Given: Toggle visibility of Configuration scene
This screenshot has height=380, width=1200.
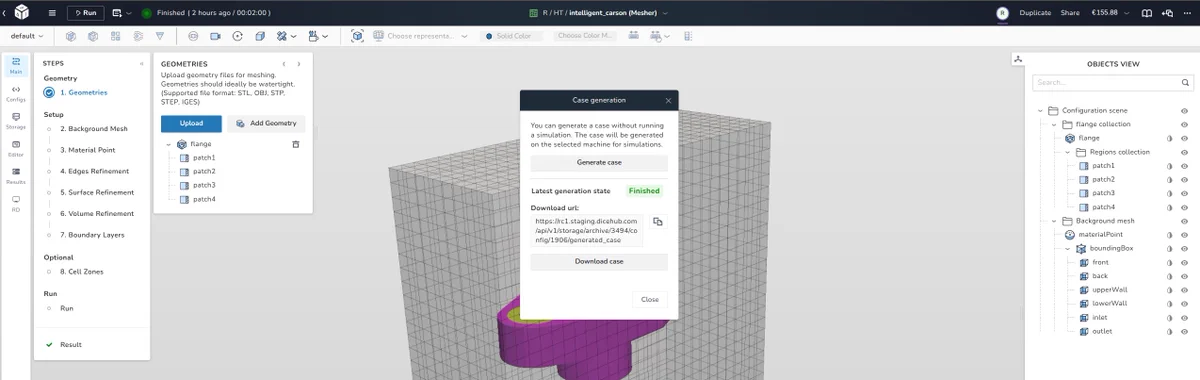Looking at the screenshot, I should click(x=1184, y=110).
